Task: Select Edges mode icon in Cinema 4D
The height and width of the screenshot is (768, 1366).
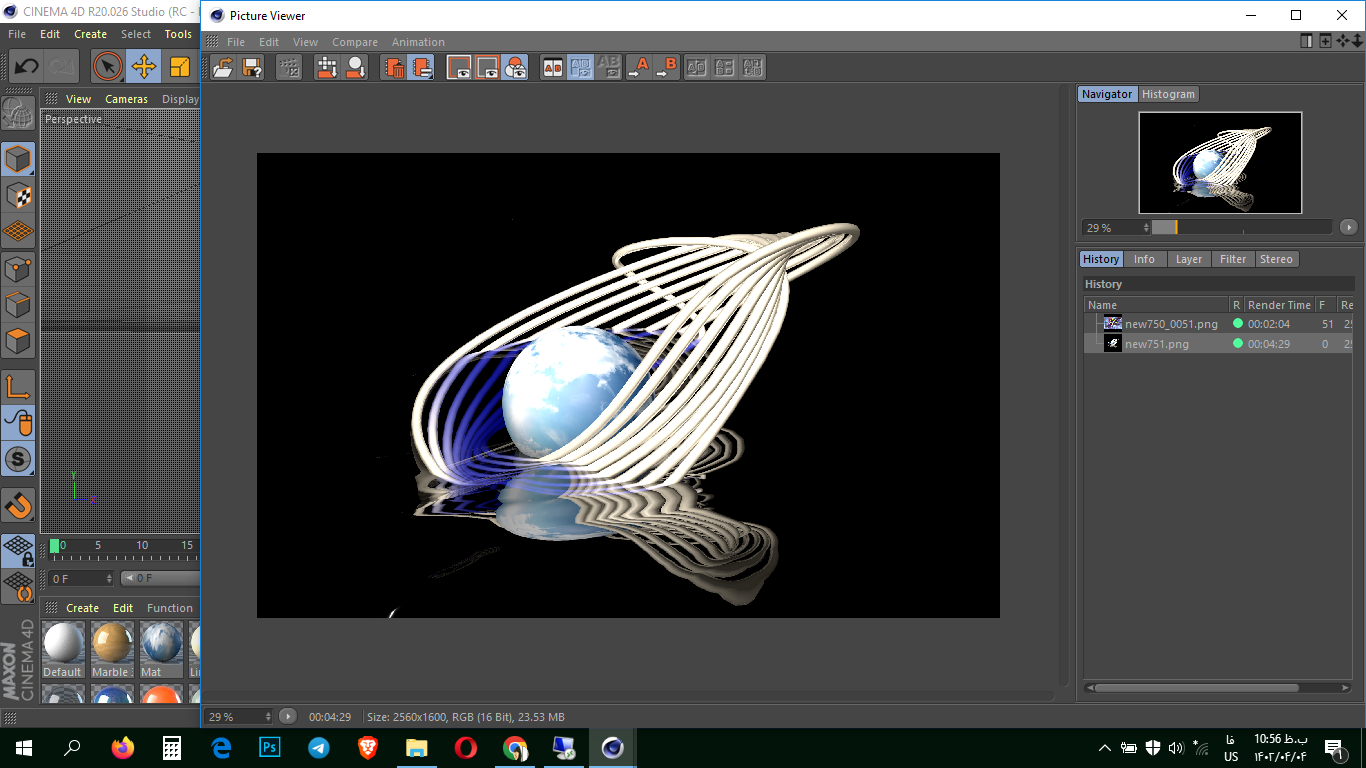Action: [18, 304]
